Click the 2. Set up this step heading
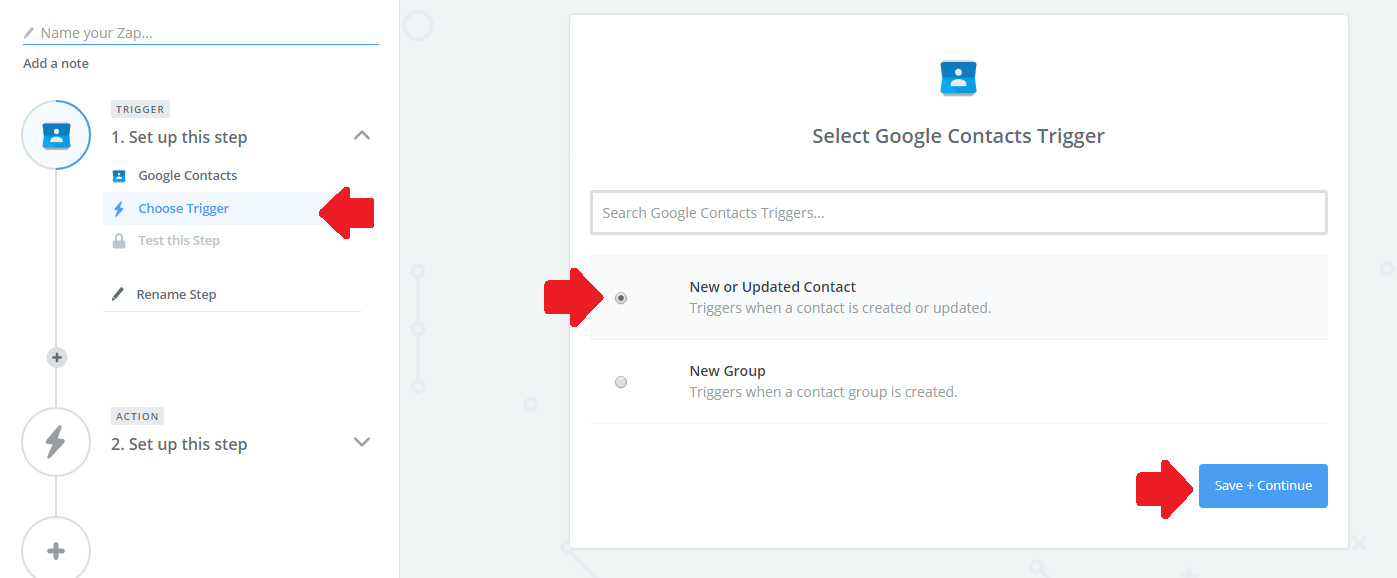This screenshot has height=578, width=1397. [x=179, y=444]
